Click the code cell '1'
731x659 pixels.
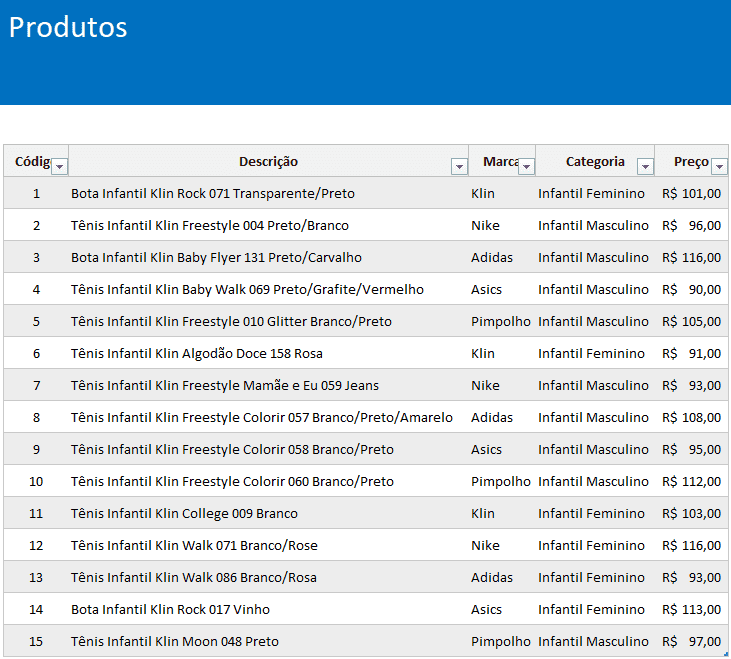click(36, 193)
